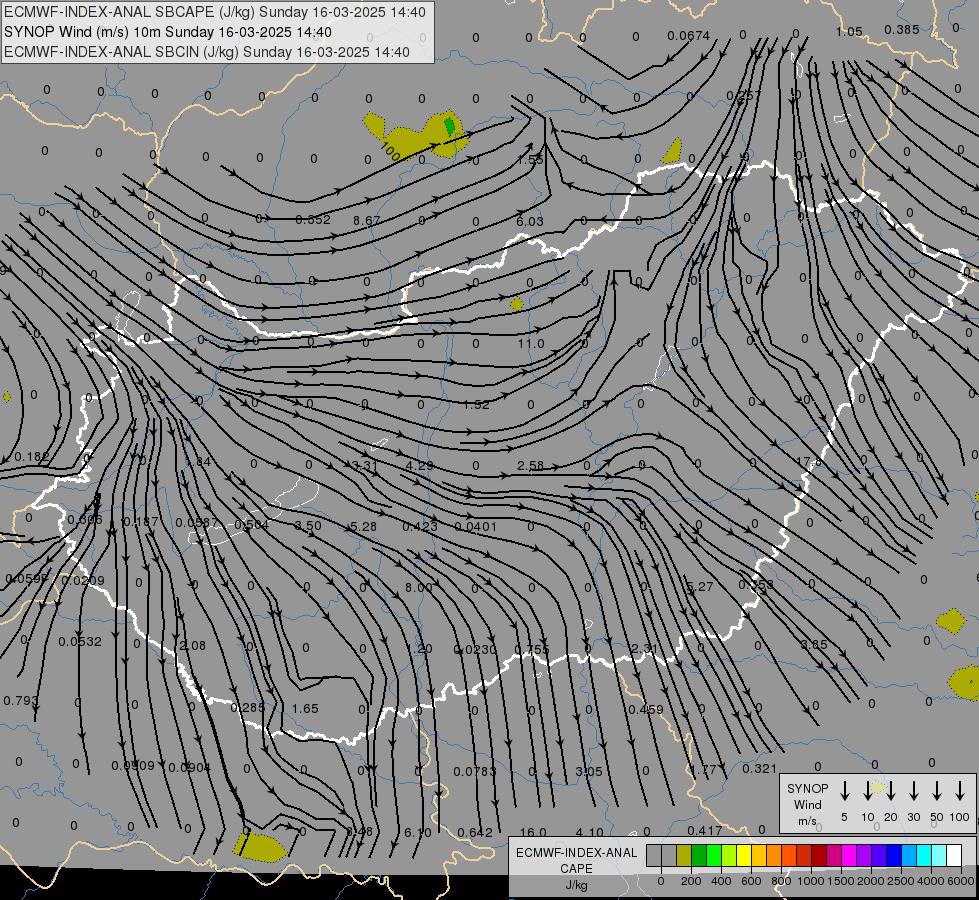Click the 3.85 value on the map
The image size is (979, 900).
point(814,644)
